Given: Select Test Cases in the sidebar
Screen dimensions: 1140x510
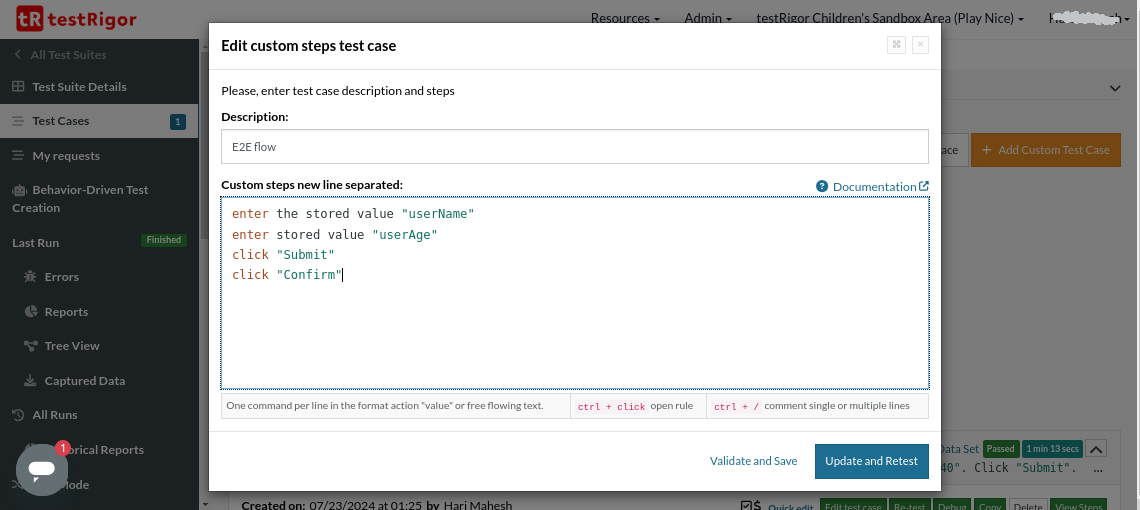Looking at the screenshot, I should pyautogui.click(x=60, y=121).
